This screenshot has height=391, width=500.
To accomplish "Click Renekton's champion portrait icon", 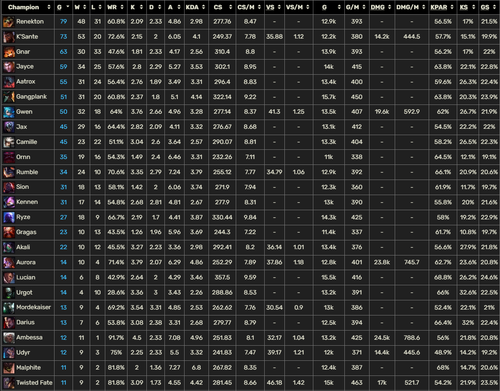I will coord(9,22).
